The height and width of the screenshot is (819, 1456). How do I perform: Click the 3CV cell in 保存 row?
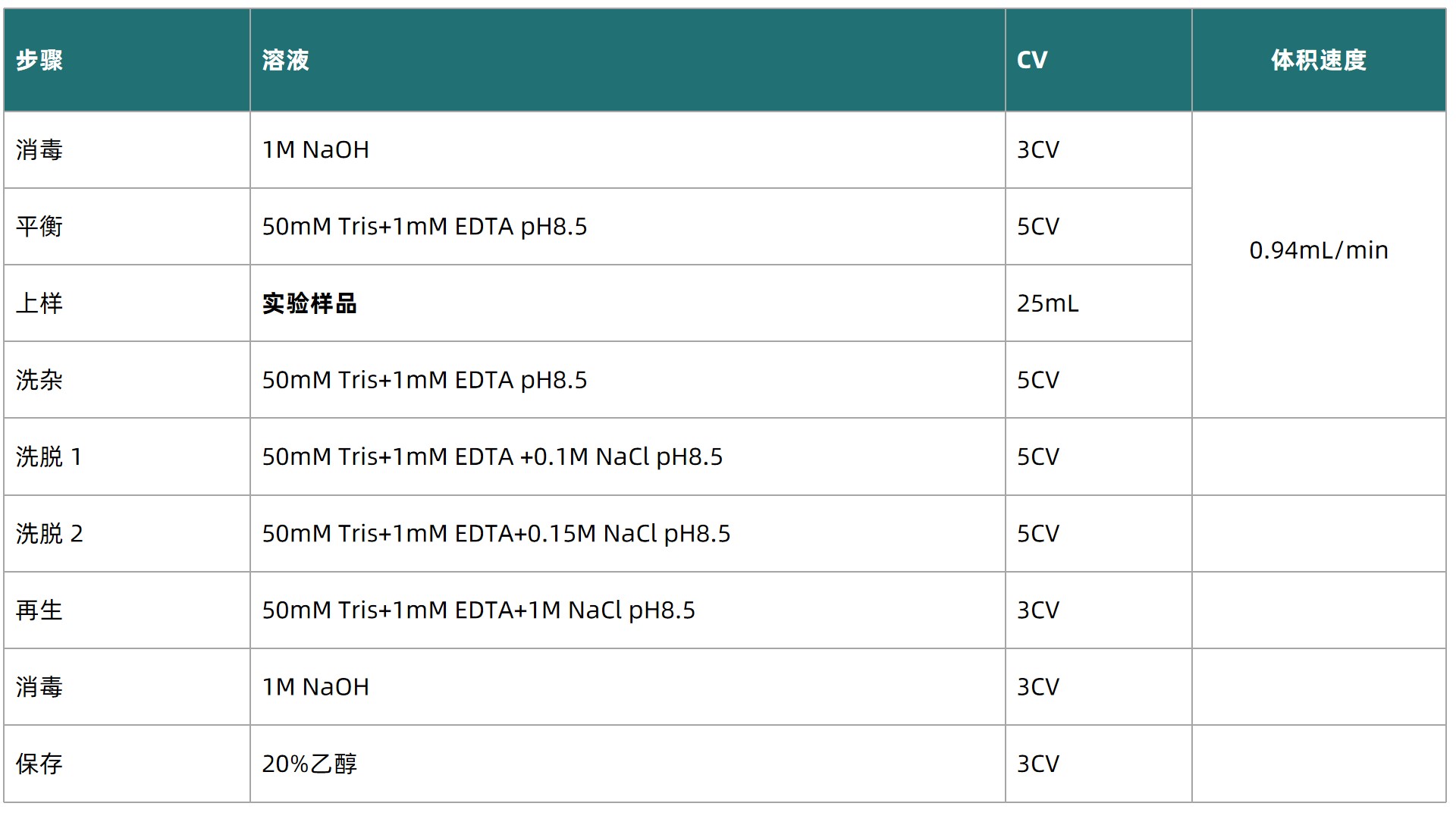point(1038,764)
